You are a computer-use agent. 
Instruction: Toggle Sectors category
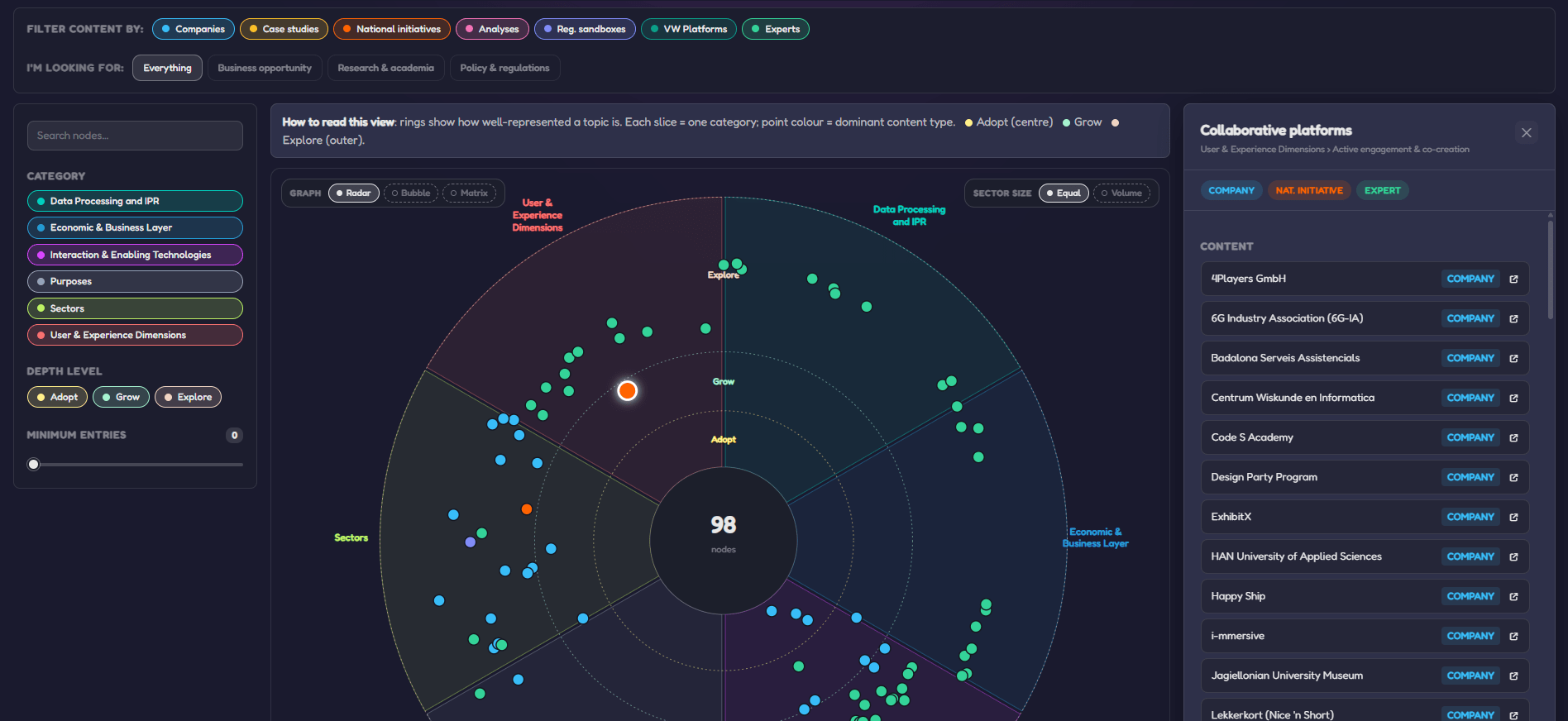135,308
